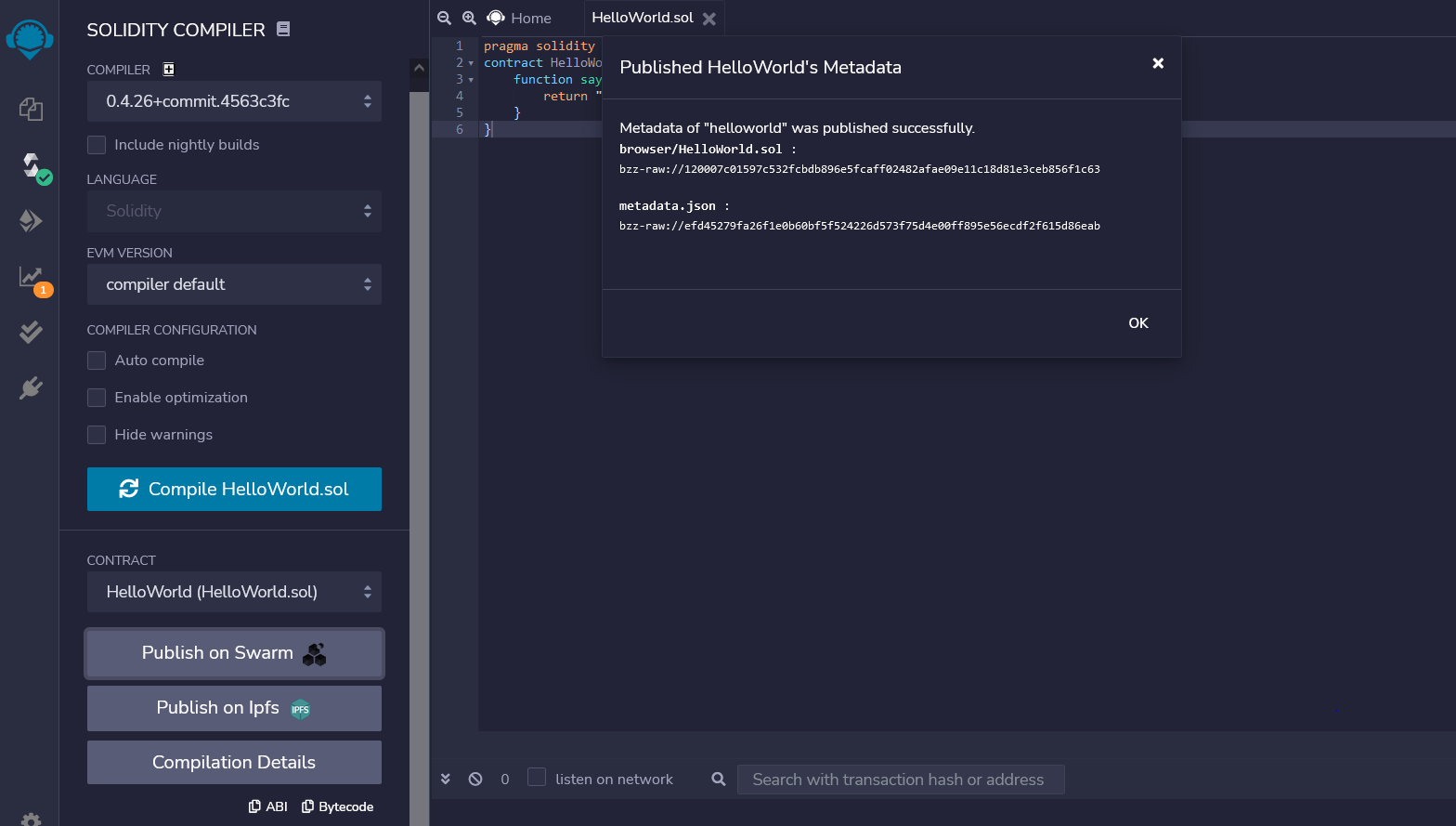Open the File Explorers sidebar icon
This screenshot has width=1456, height=826.
(31, 110)
